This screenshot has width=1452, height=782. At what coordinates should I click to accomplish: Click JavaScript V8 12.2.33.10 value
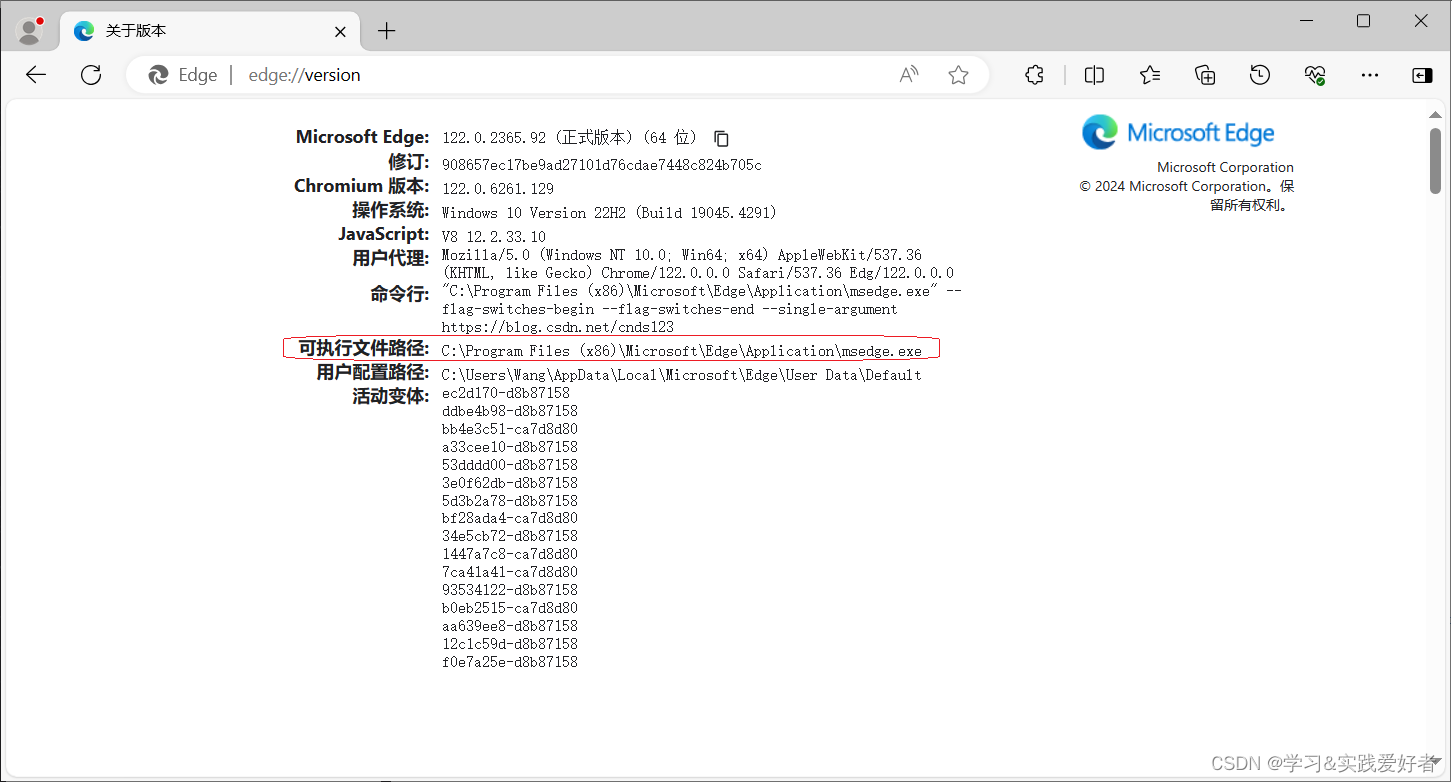tap(494, 237)
